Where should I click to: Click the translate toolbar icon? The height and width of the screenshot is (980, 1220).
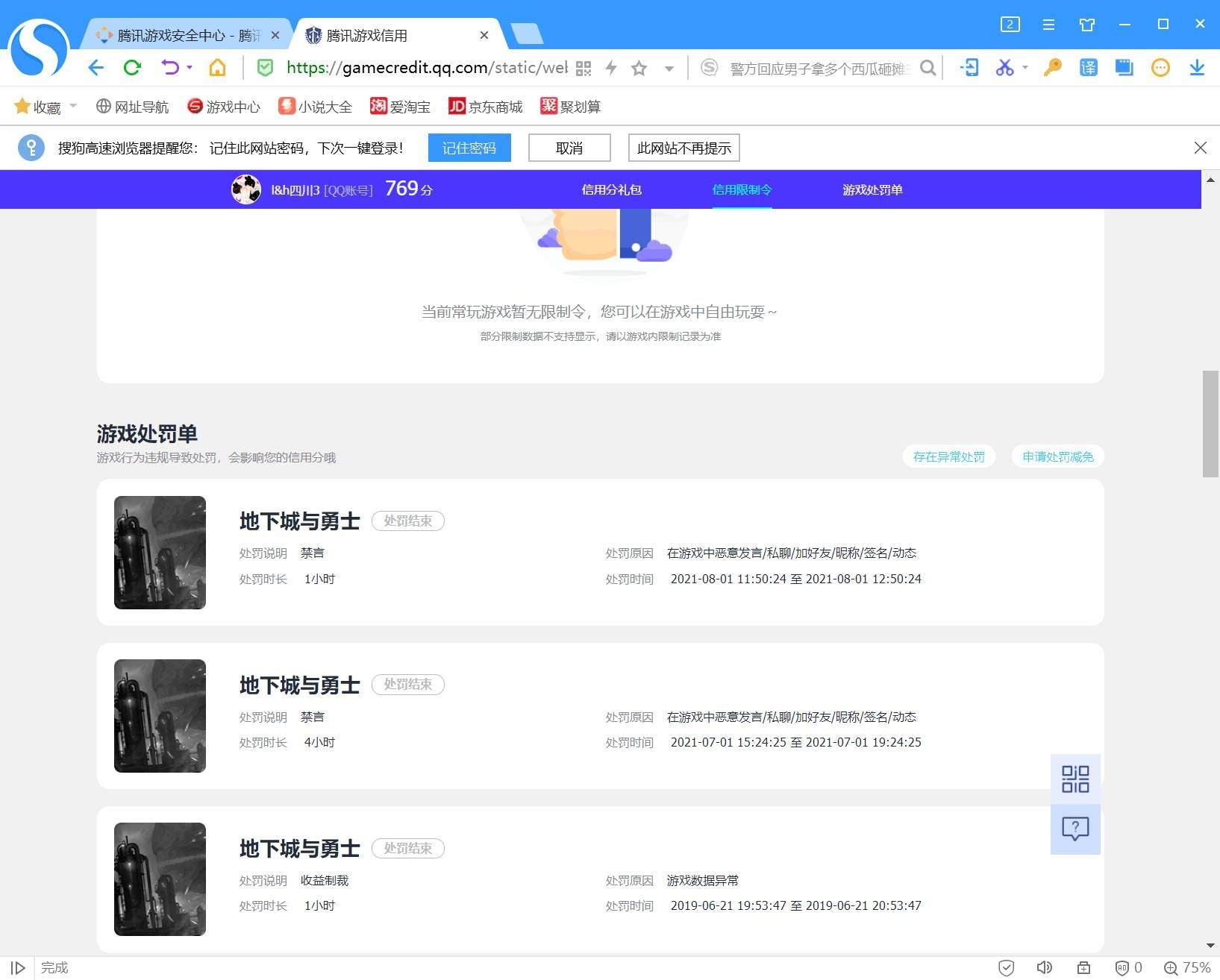[x=1089, y=68]
